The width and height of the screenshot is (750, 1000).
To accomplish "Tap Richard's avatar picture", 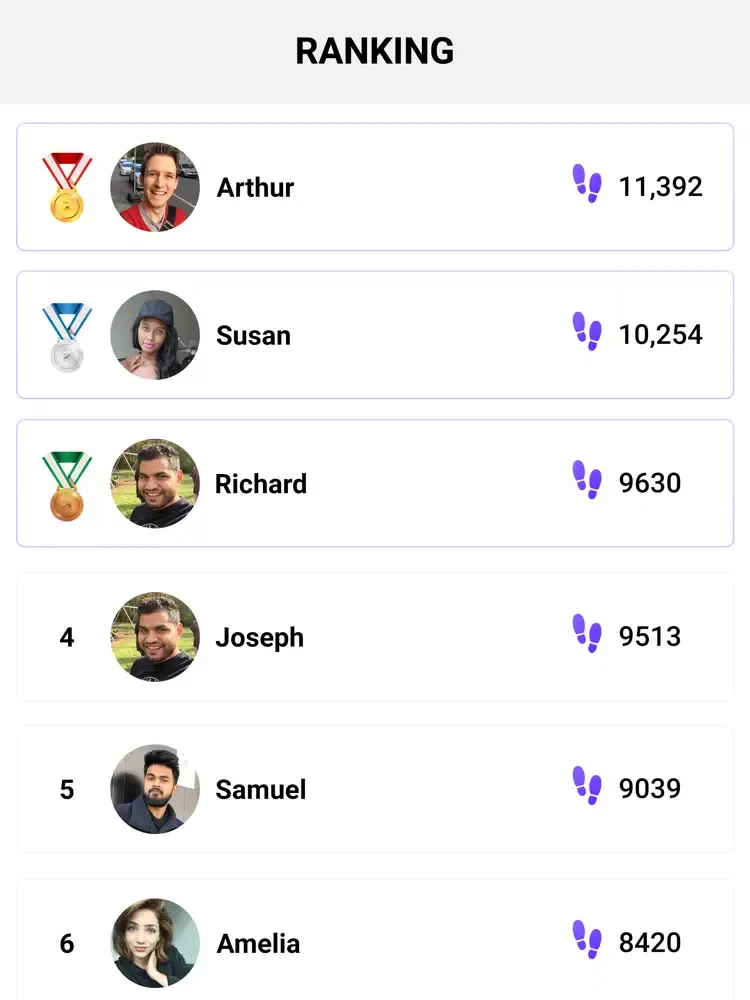I will click(155, 483).
